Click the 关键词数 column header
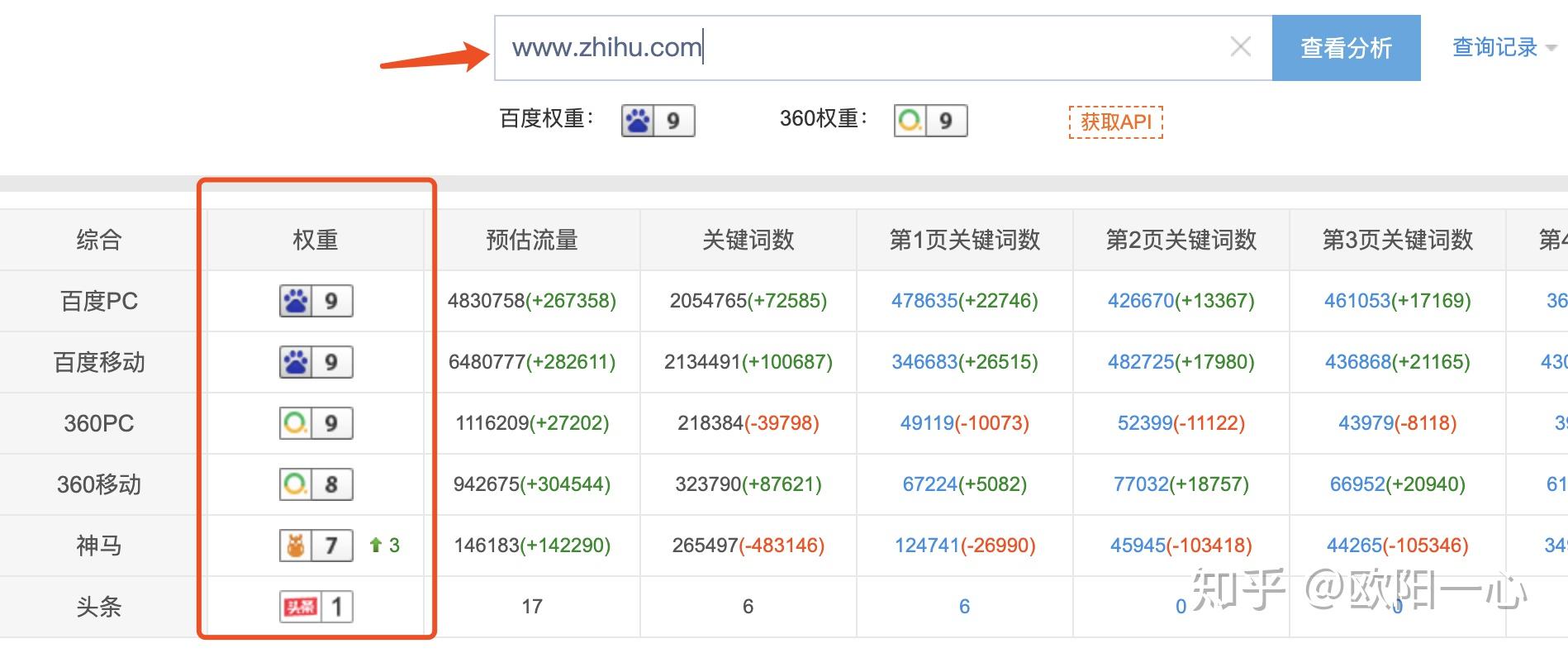1568x653 pixels. pos(748,240)
